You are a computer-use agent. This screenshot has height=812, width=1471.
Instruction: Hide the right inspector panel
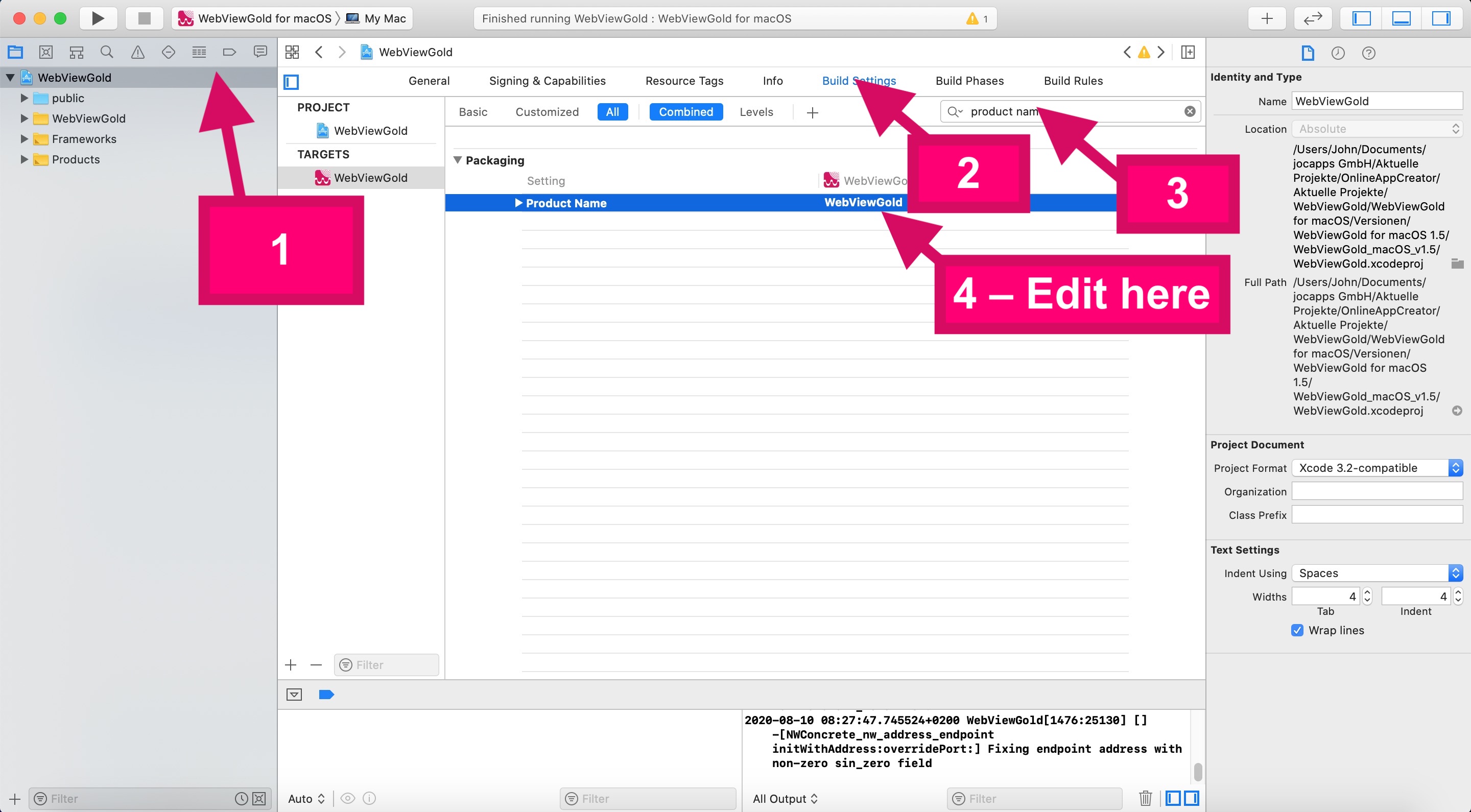(x=1441, y=18)
